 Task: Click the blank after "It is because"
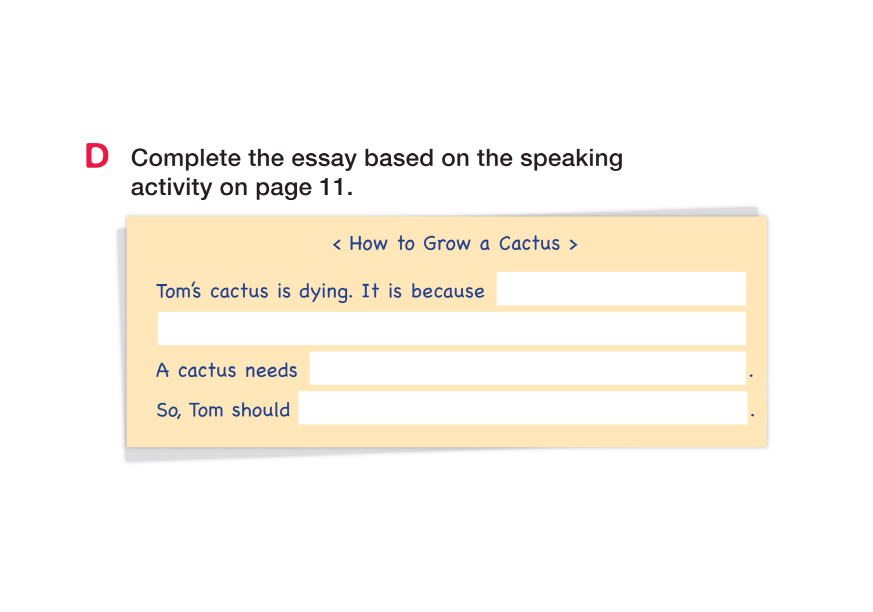[620, 289]
